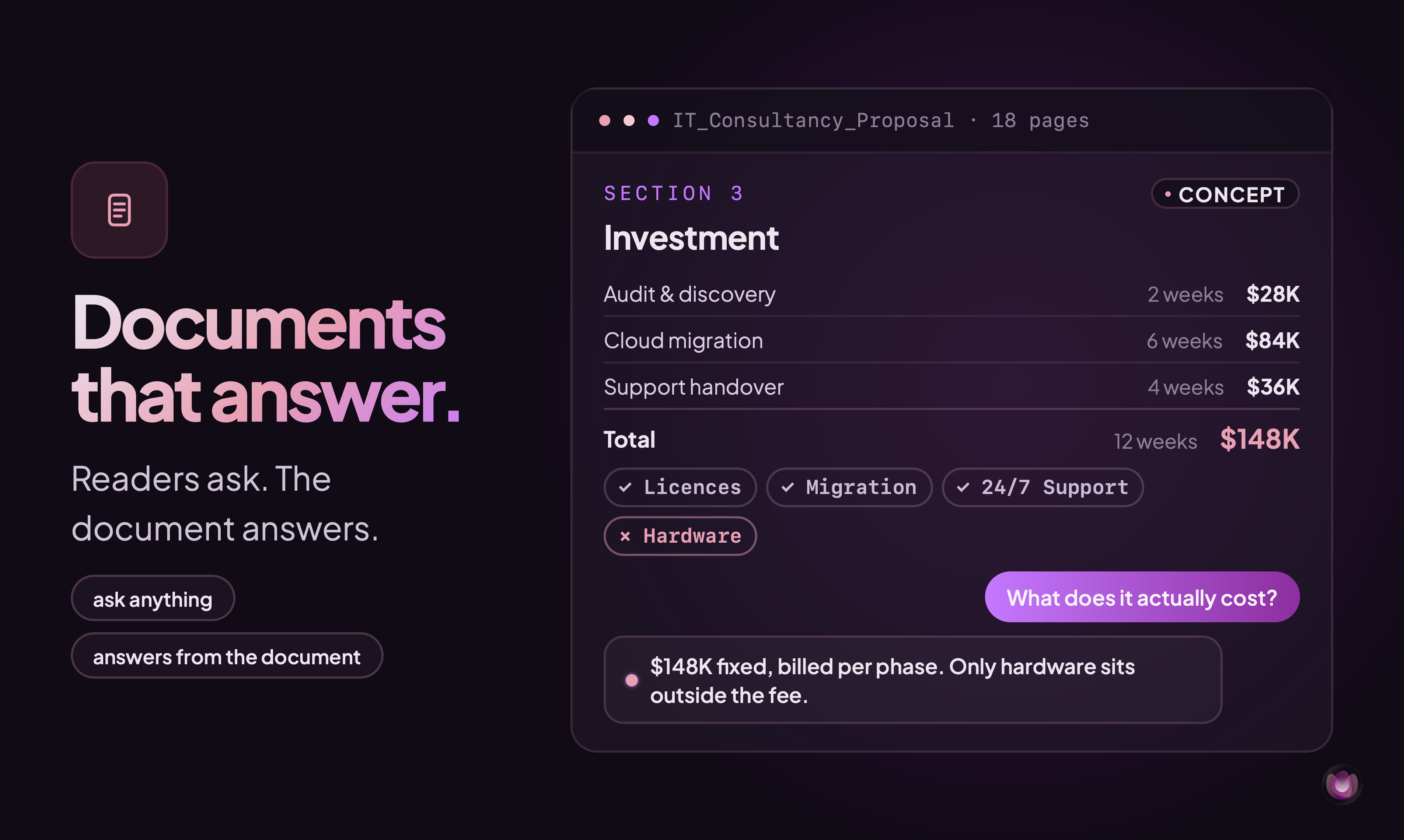Toggle the Migration included chip
This screenshot has height=840, width=1404.
(x=849, y=487)
